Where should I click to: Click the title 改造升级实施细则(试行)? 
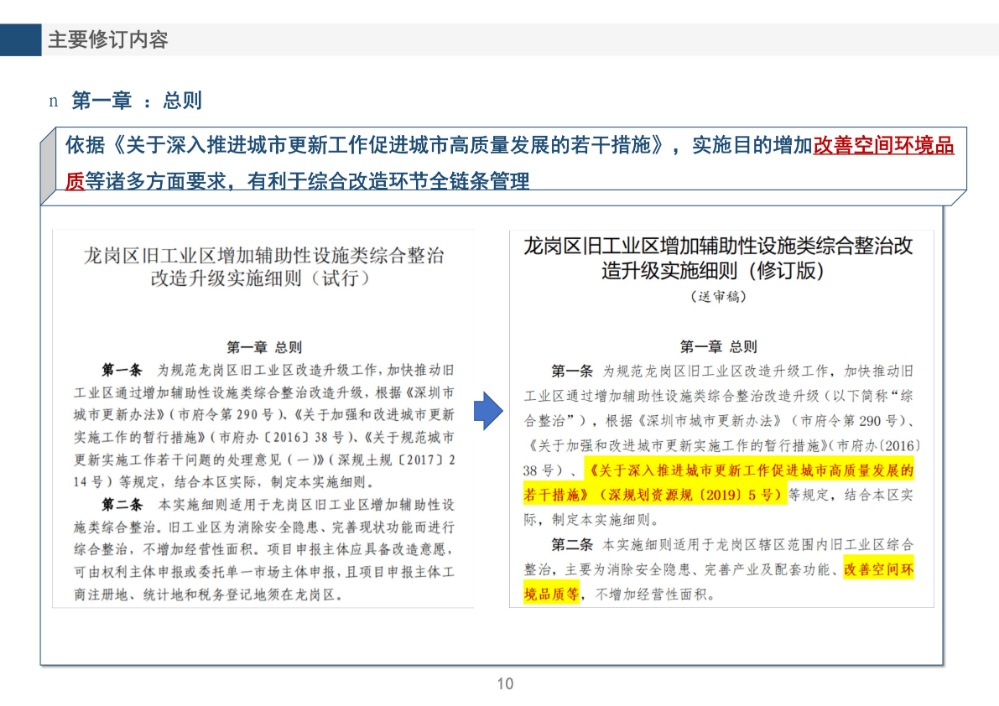(x=260, y=278)
